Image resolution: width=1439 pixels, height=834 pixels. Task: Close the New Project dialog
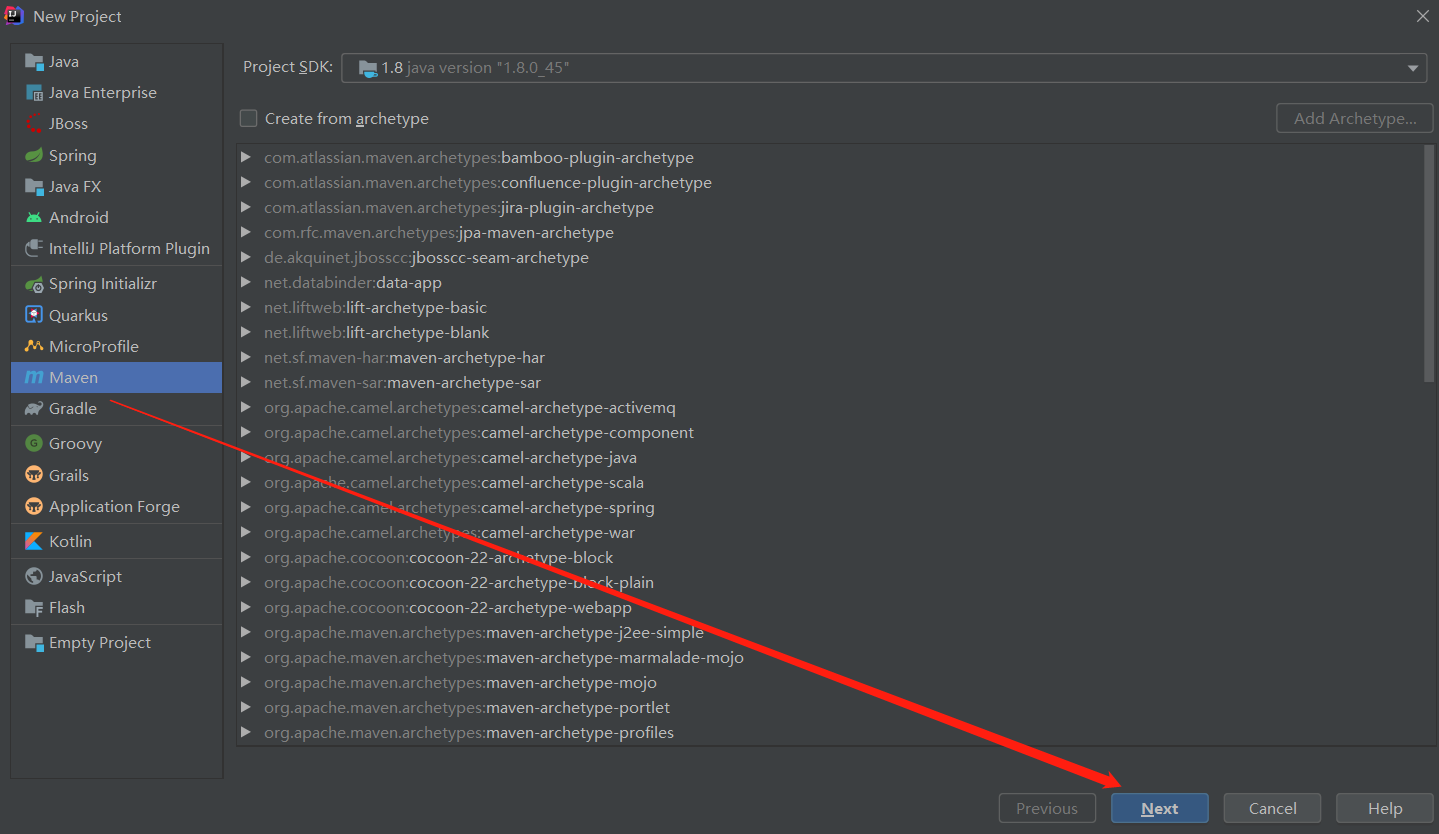(x=1422, y=16)
